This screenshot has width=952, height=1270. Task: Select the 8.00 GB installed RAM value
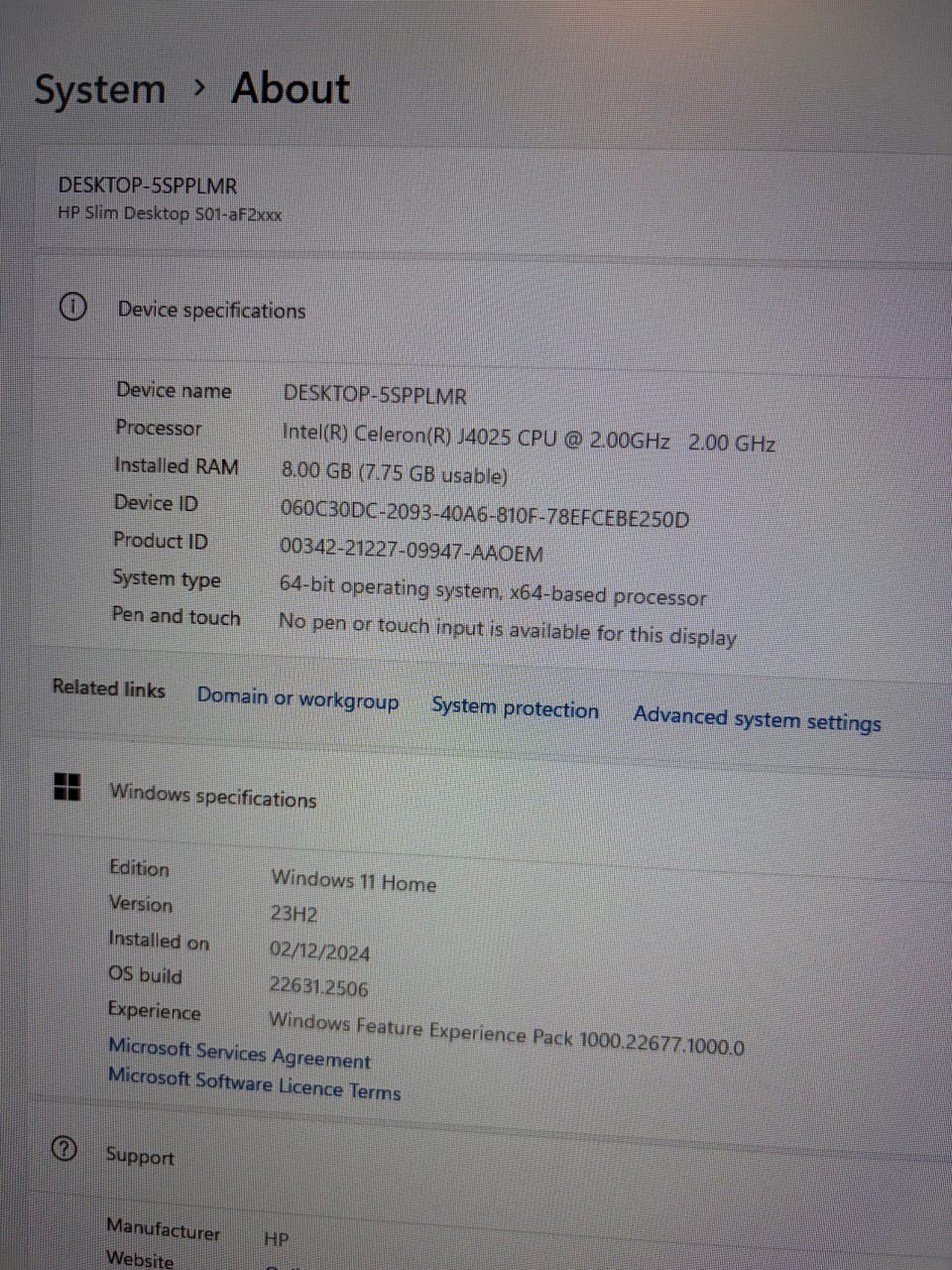pyautogui.click(x=395, y=473)
